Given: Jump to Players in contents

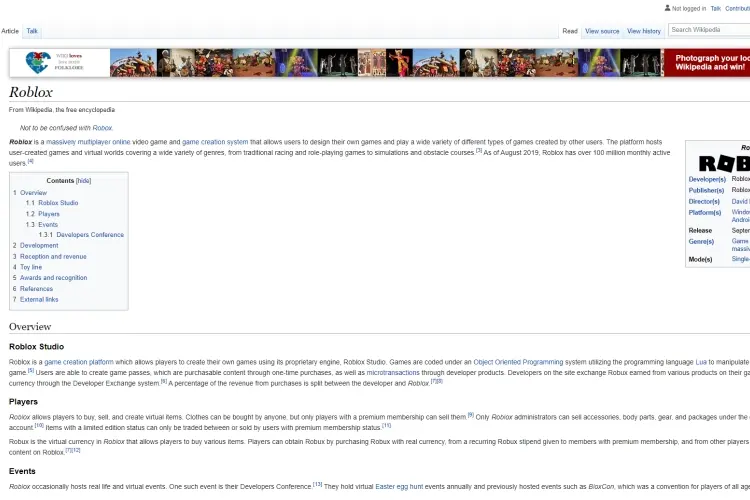Looking at the screenshot, I should [x=49, y=214].
